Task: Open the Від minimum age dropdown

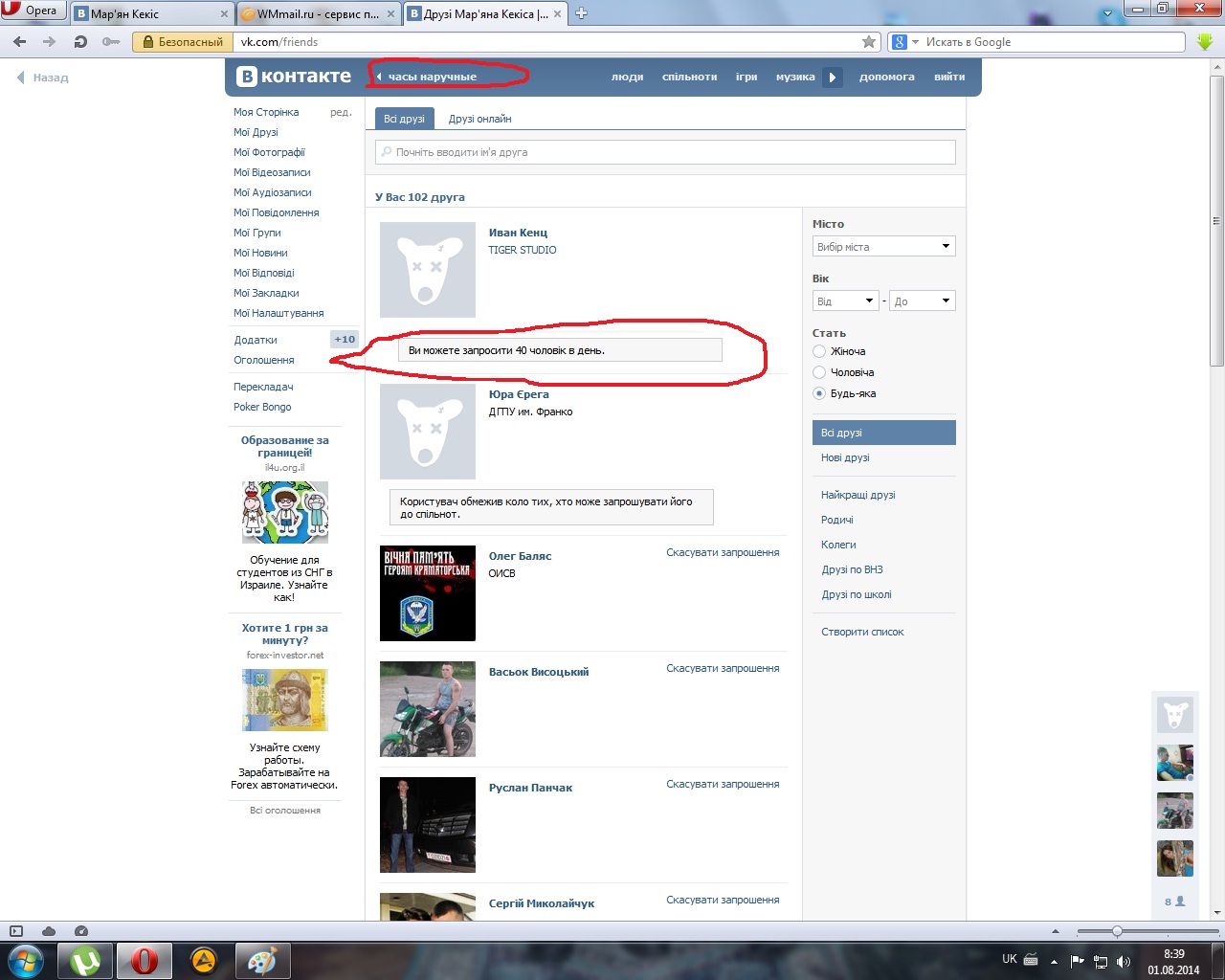Action: [x=846, y=301]
